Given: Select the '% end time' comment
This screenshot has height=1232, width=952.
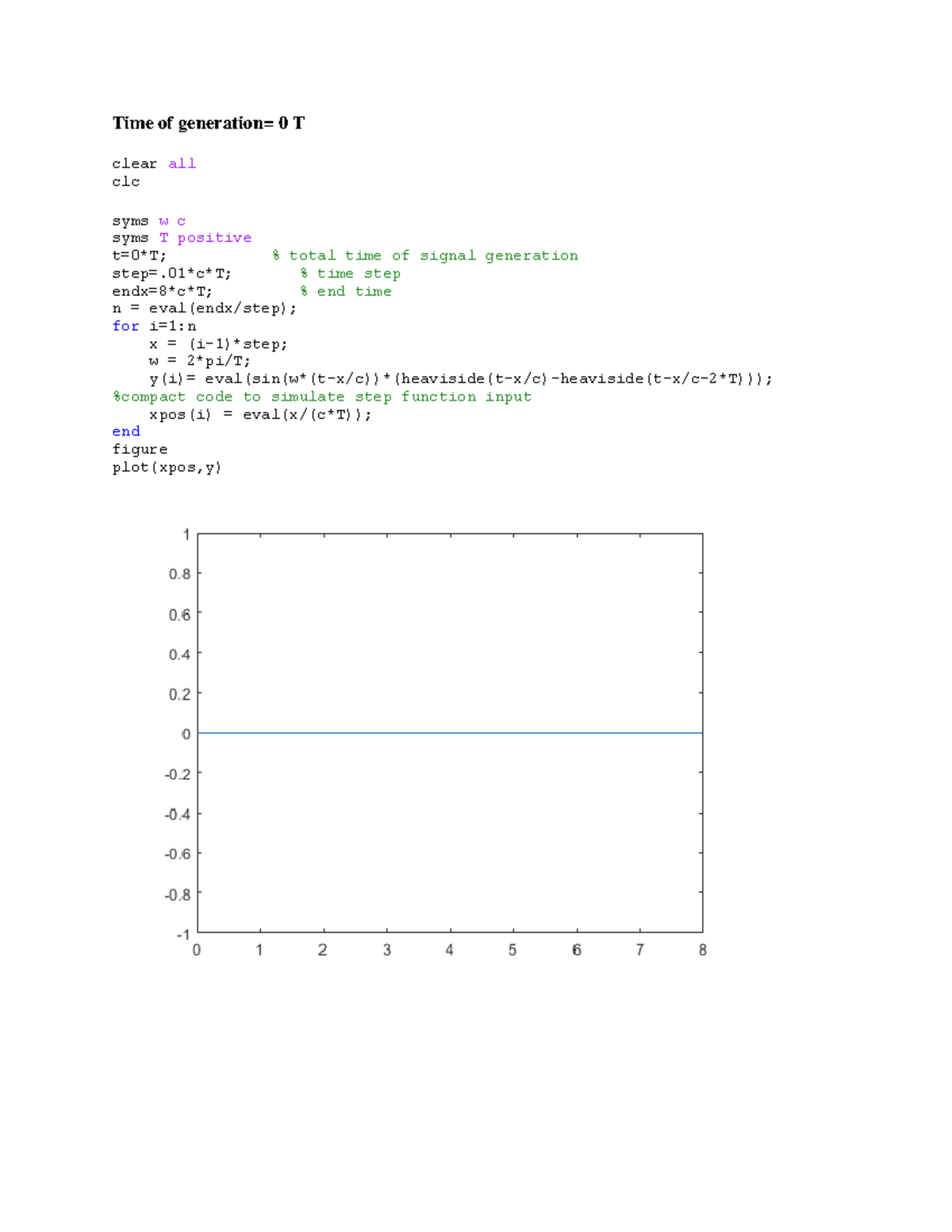Looking at the screenshot, I should [x=346, y=291].
